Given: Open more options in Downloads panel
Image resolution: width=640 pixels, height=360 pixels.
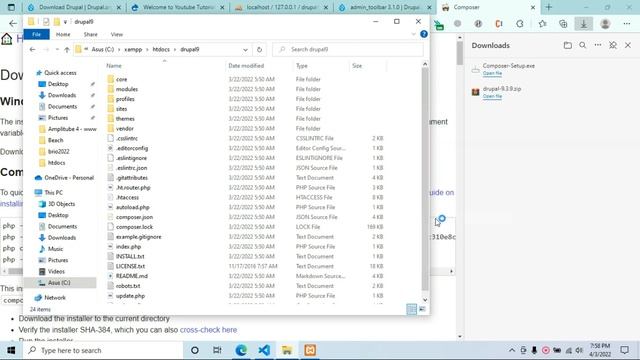Looking at the screenshot, I should 598,45.
